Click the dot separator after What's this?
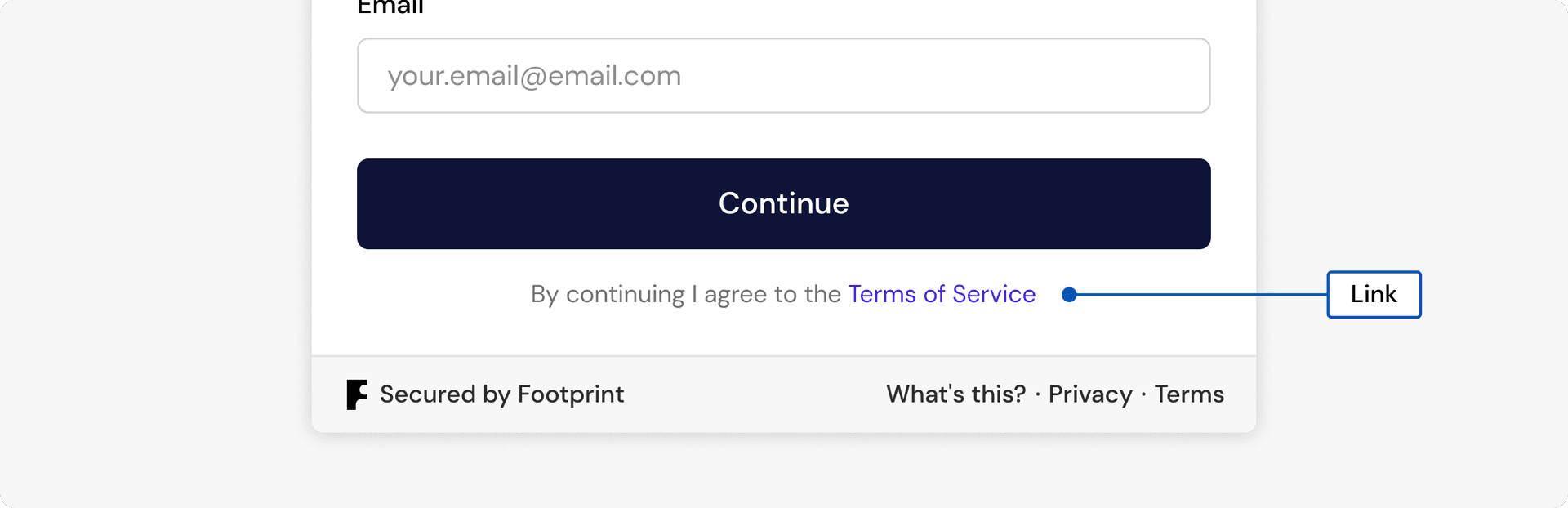This screenshot has height=508, width=1568. point(1037,395)
